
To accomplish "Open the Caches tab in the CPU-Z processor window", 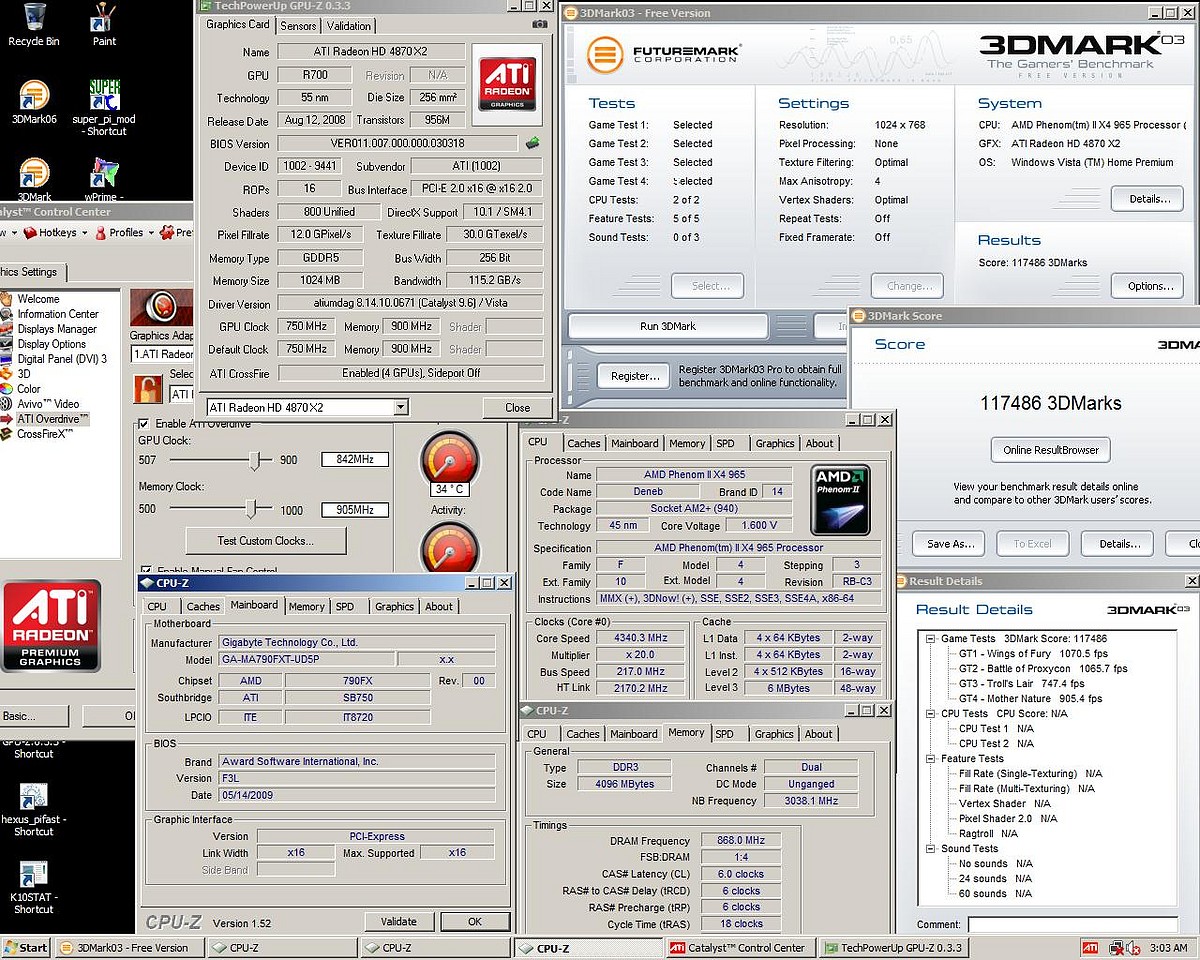I will pos(584,443).
